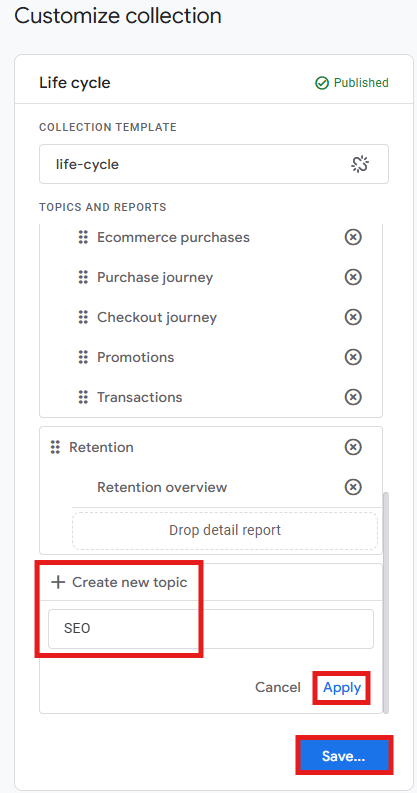Click the Customize collection heading
The width and height of the screenshot is (417, 793).
click(x=118, y=16)
